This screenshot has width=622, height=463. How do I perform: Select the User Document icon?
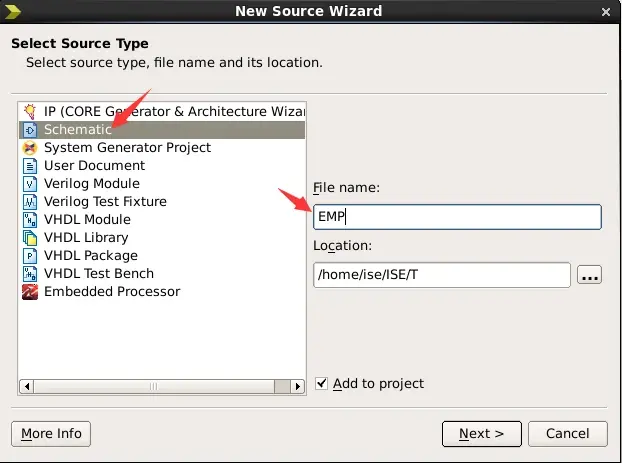point(30,166)
